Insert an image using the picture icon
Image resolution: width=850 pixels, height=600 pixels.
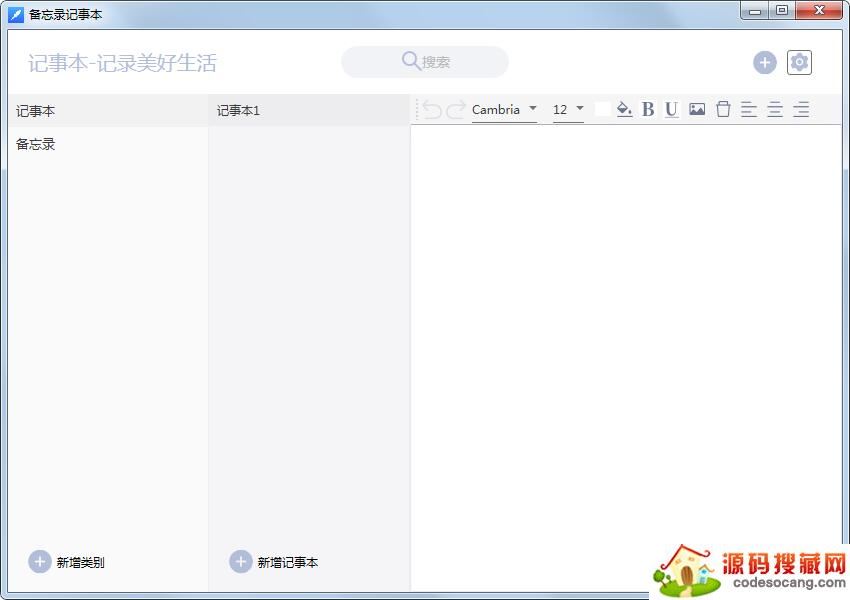coord(697,110)
